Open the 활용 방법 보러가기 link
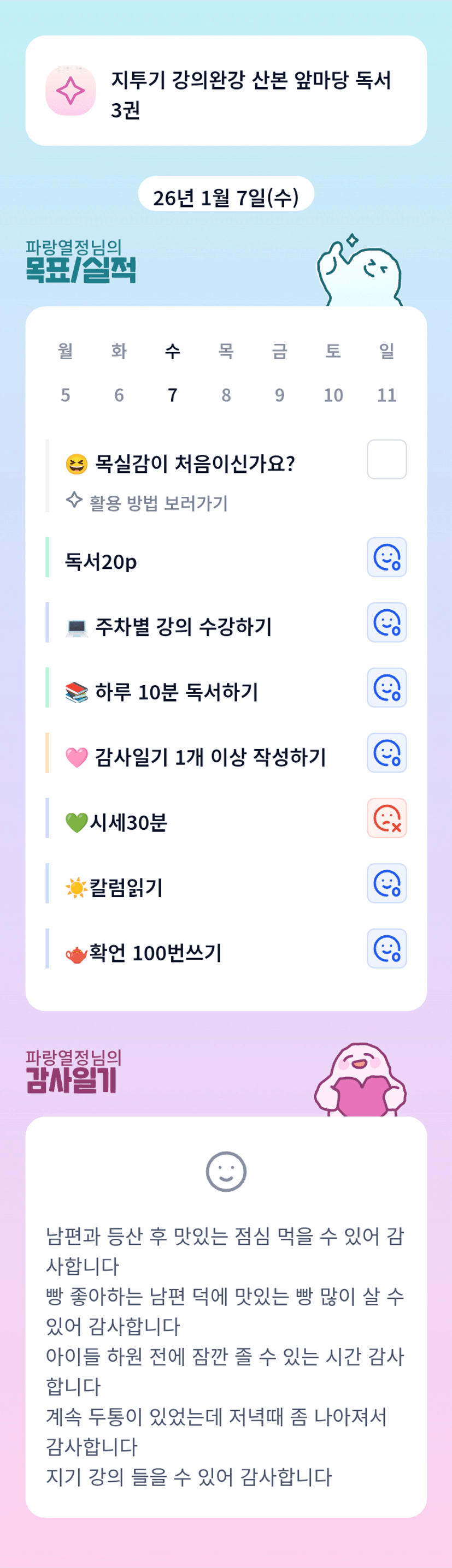 pyautogui.click(x=159, y=503)
